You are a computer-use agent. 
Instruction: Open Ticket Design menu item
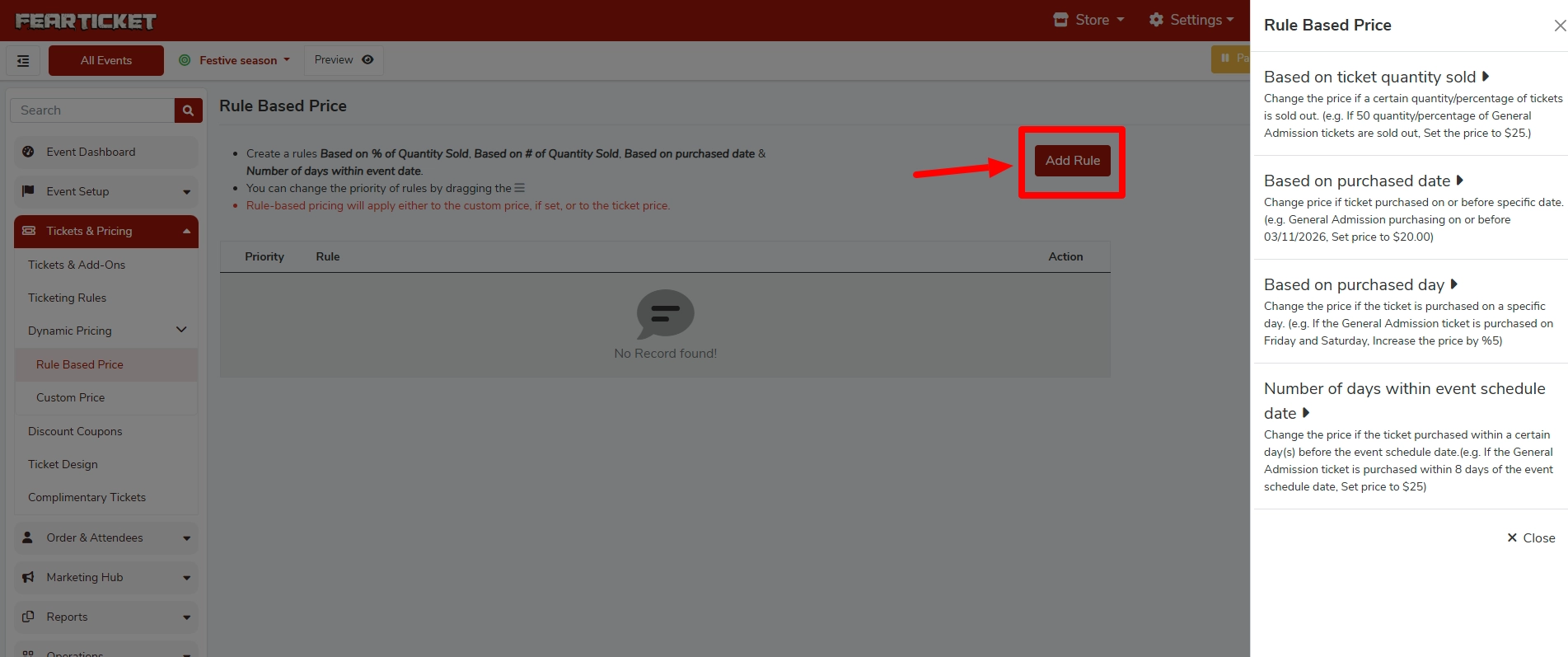pos(106,464)
